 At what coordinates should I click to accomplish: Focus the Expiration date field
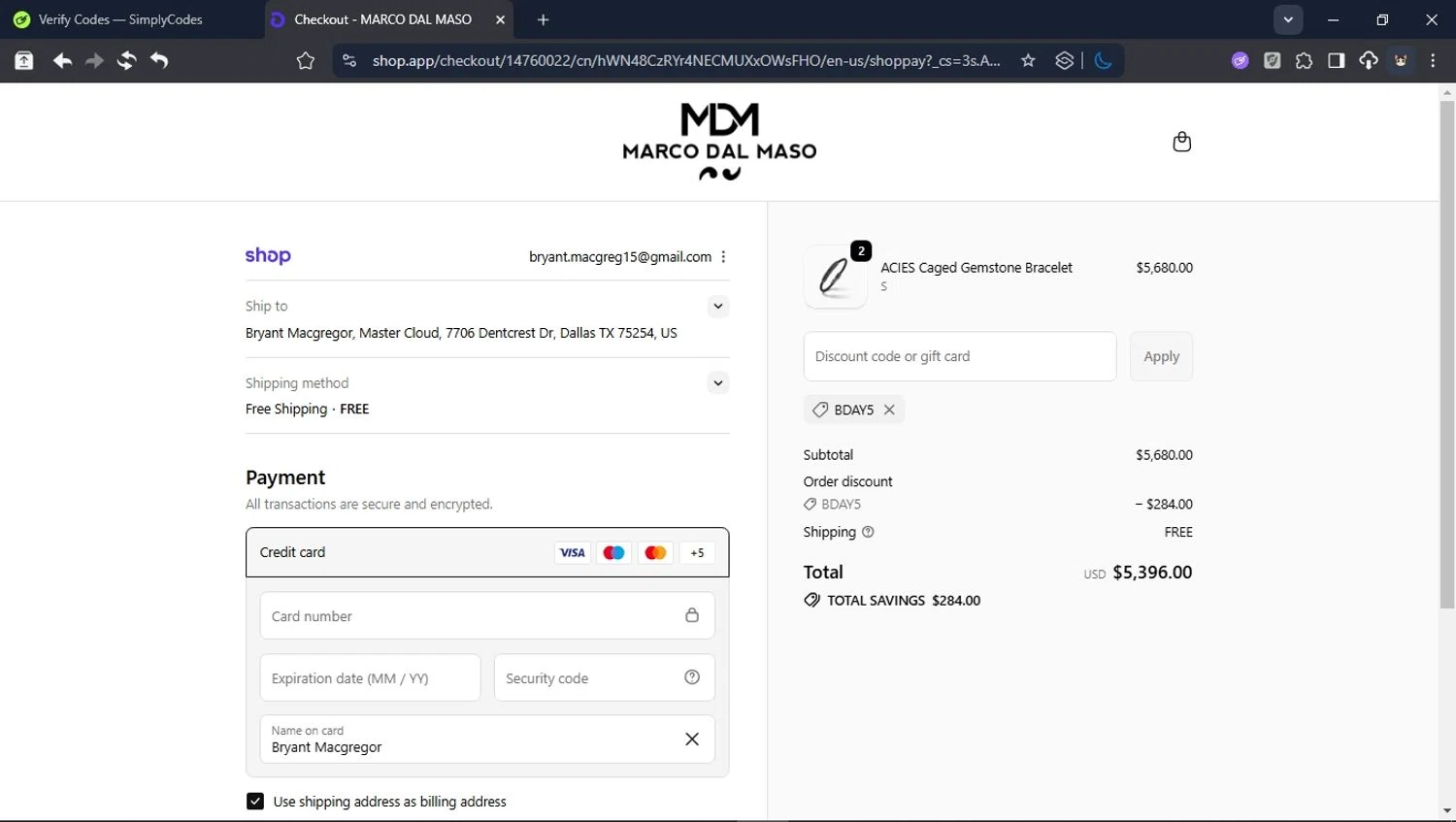click(370, 677)
